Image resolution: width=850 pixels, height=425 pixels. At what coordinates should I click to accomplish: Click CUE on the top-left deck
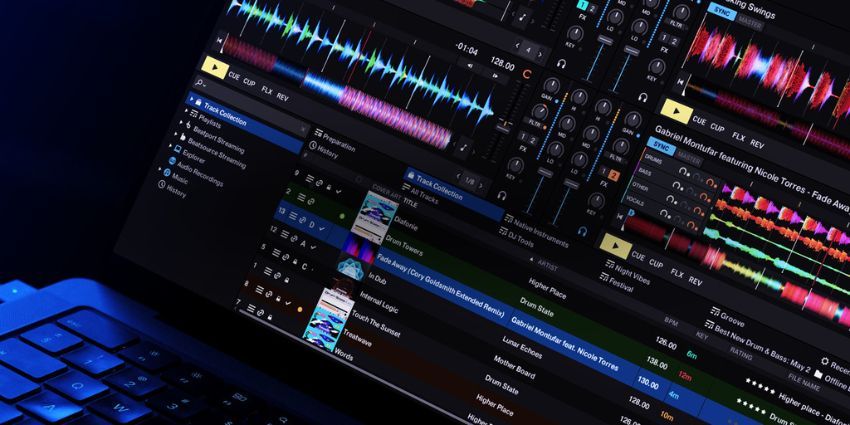(234, 76)
